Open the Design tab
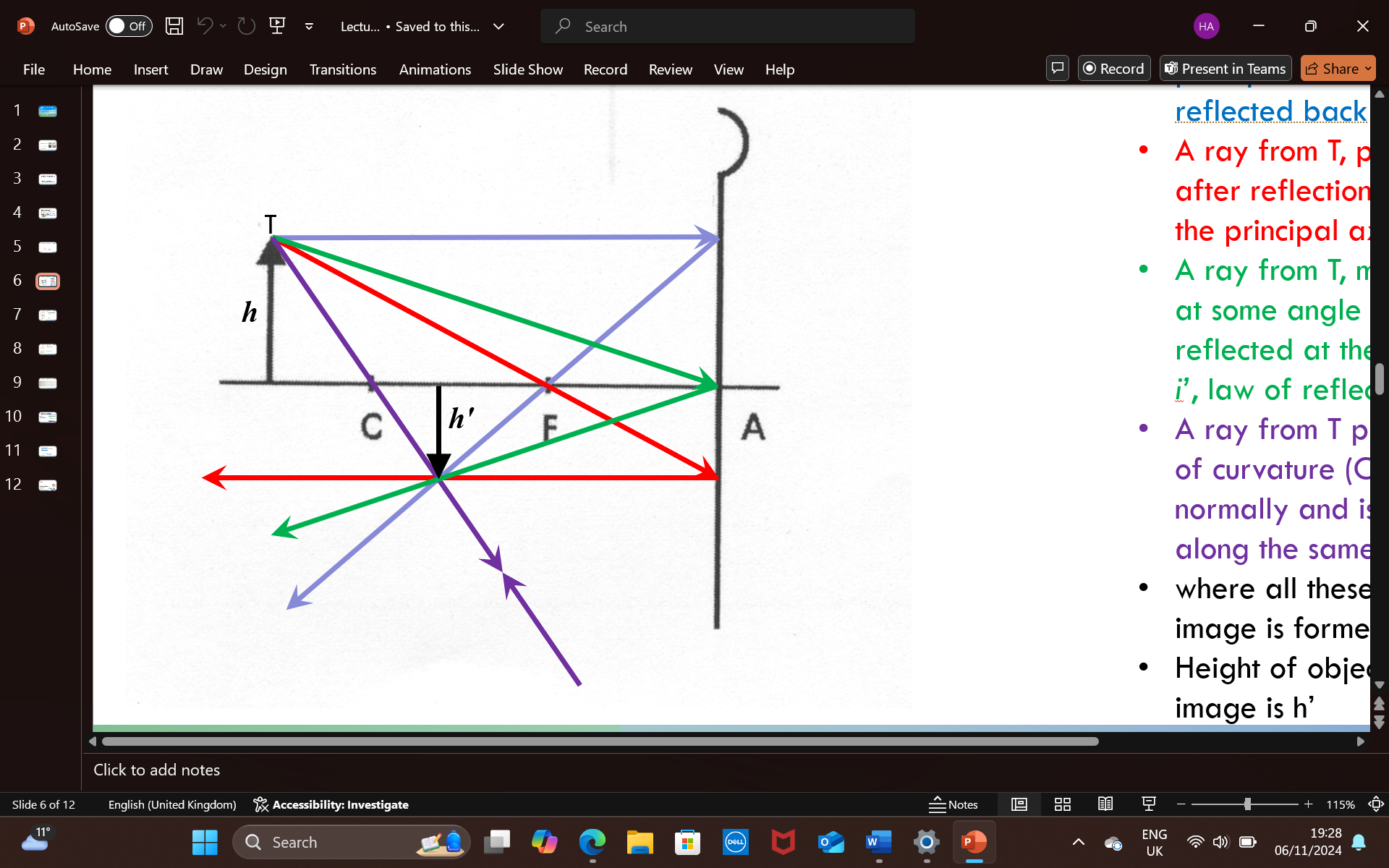Screen dimensions: 1389x868 point(265,69)
